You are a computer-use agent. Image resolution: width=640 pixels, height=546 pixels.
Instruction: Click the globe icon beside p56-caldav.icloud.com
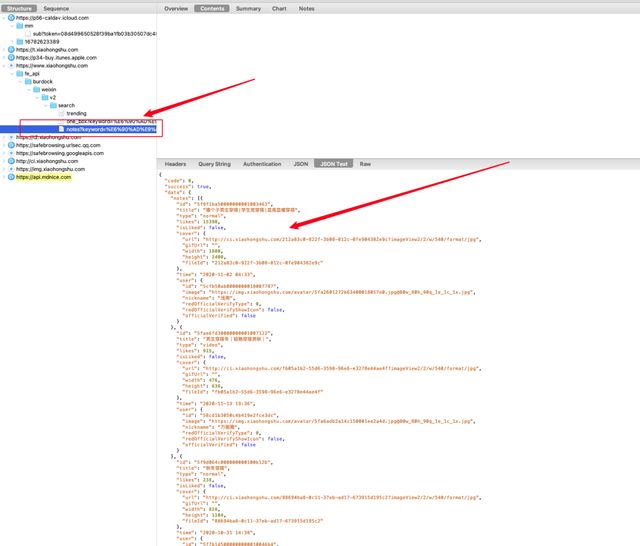coord(11,18)
